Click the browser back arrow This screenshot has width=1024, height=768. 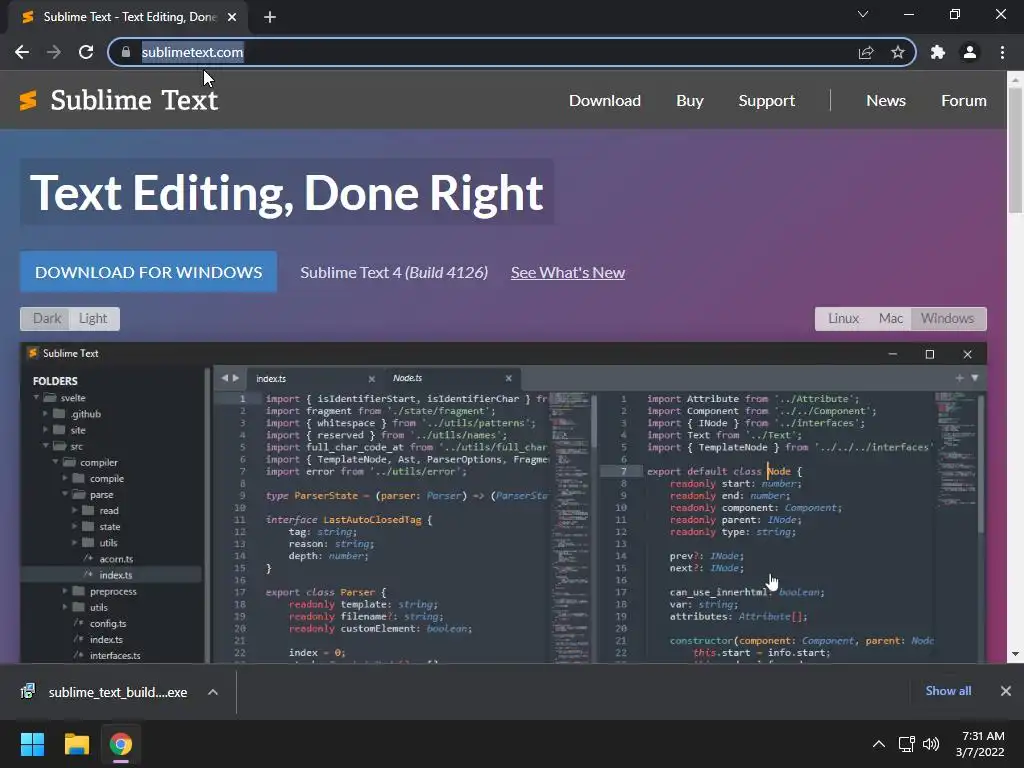(x=22, y=52)
